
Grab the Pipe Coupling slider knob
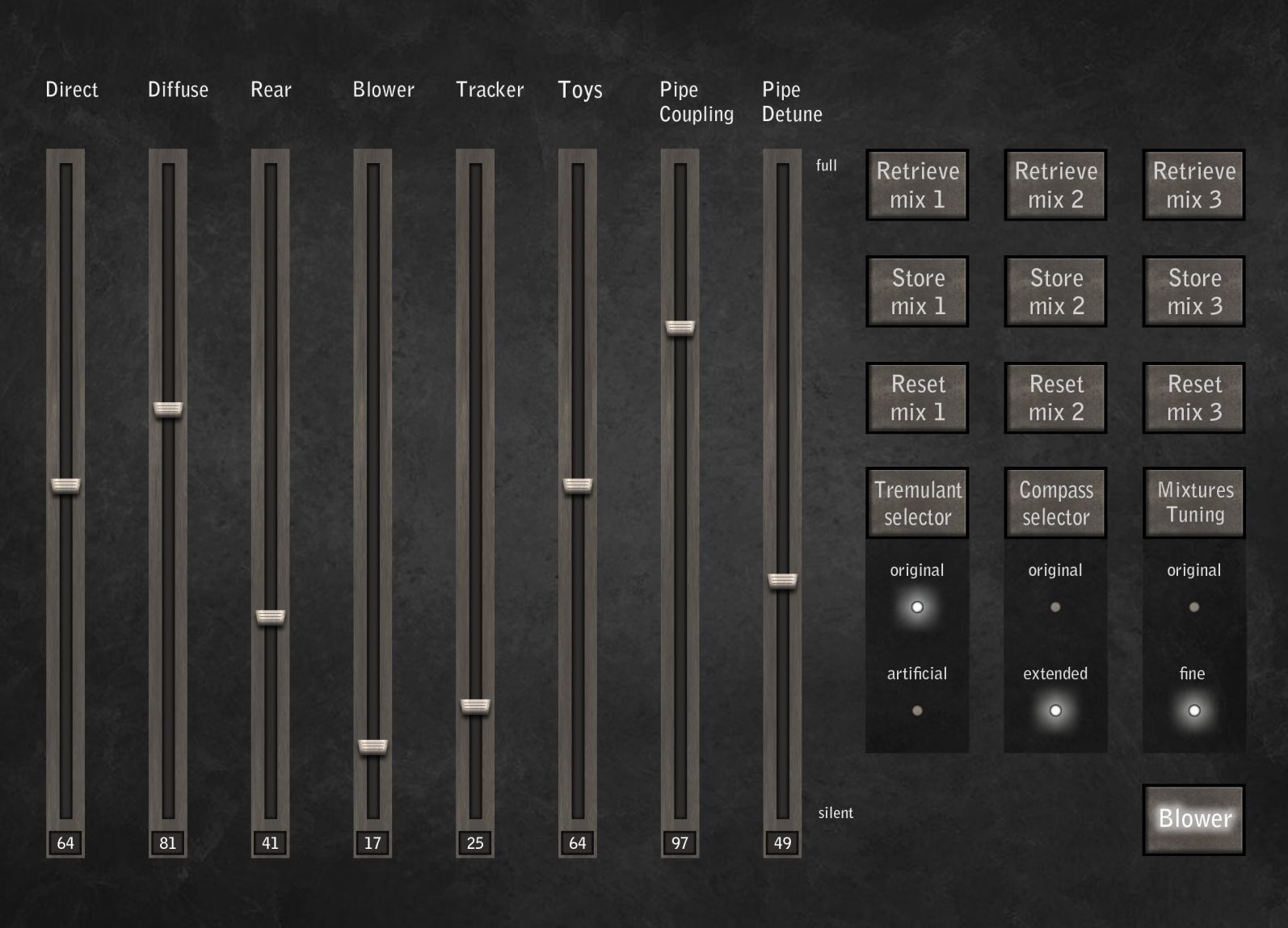click(x=680, y=327)
